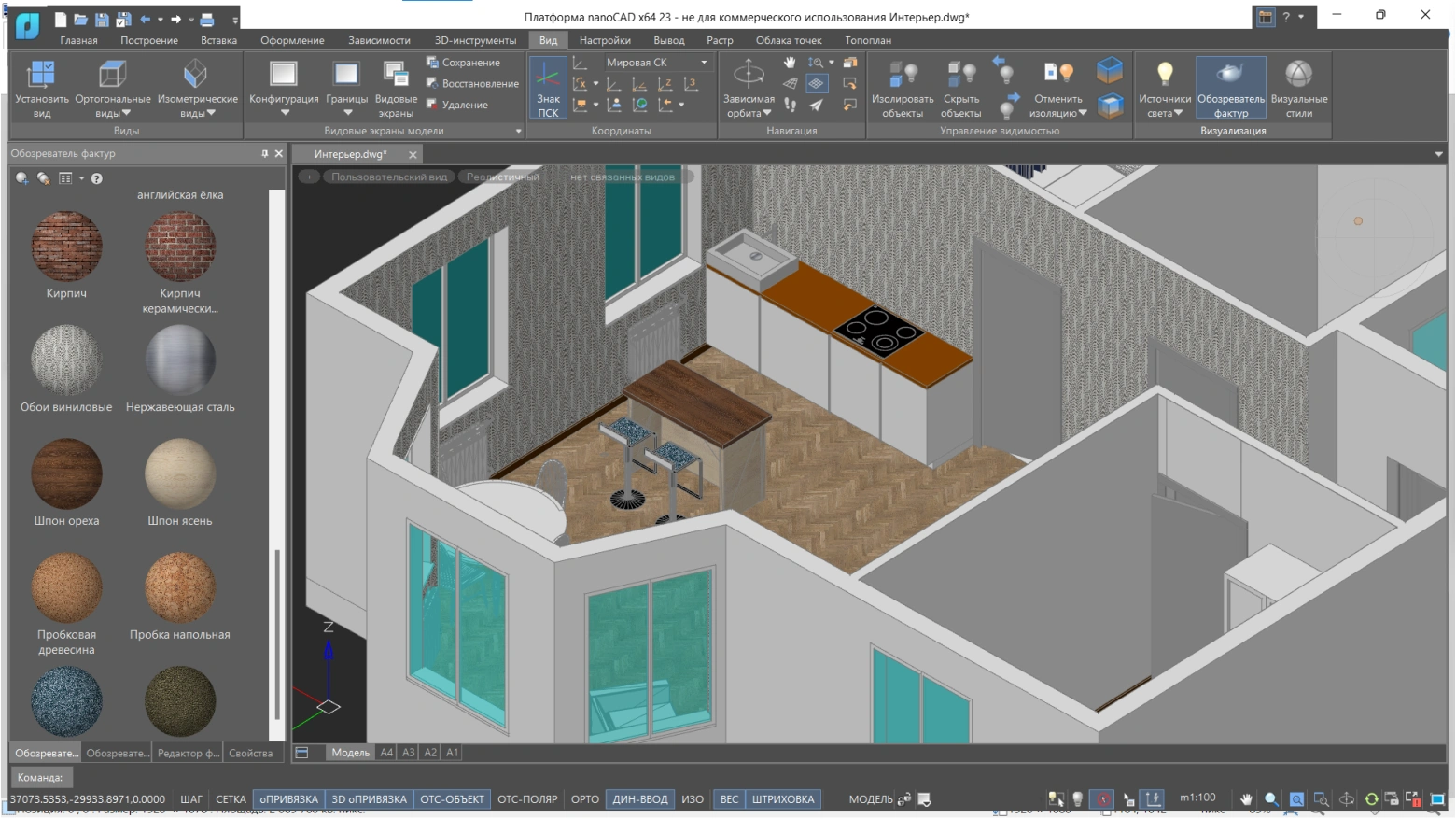Screen dimensions: 1456x819
Task: Open the Light Sources (Источники света) tool
Action: click(1164, 75)
